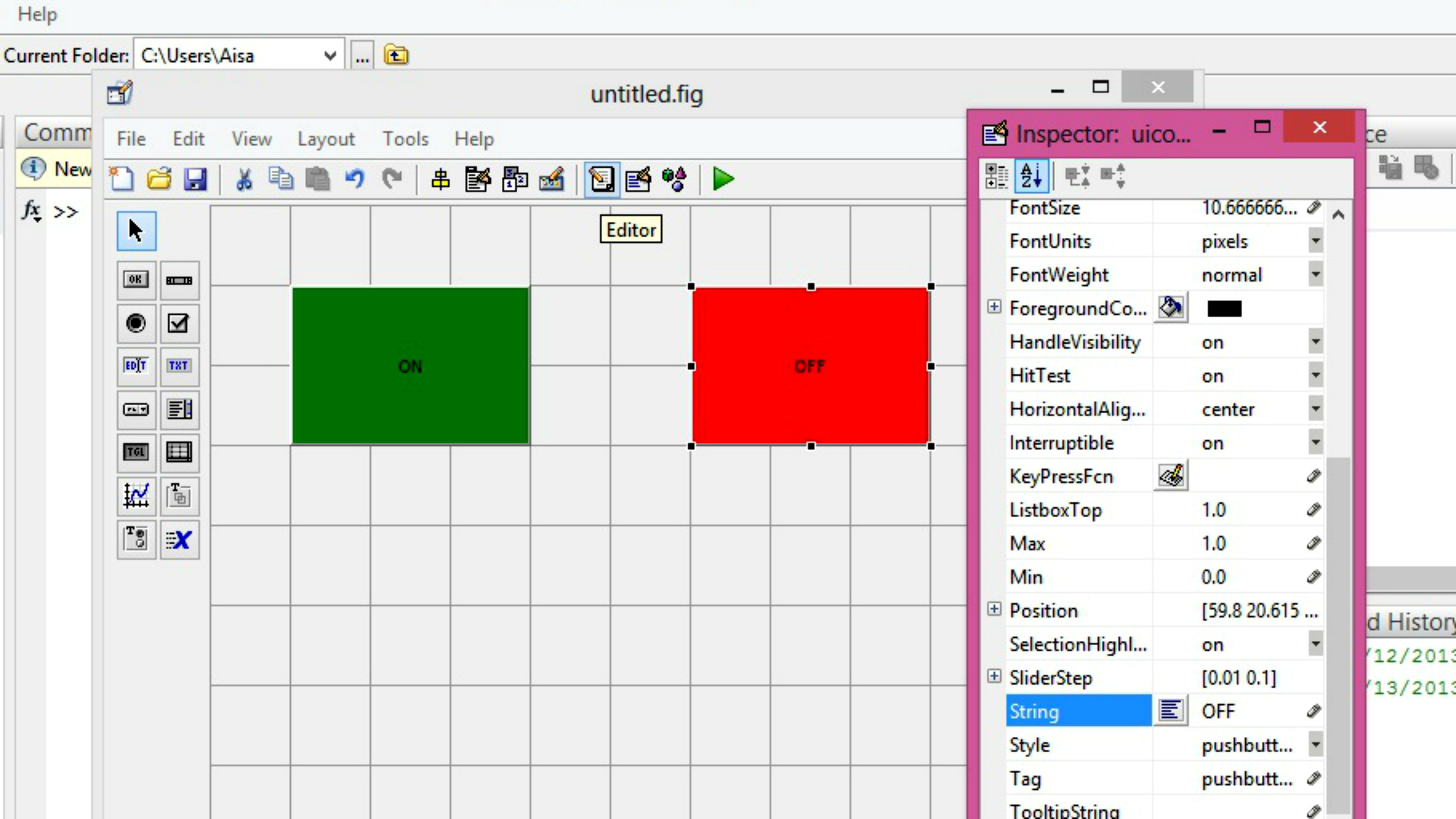1456x819 pixels.
Task: Open the Align Objects tool
Action: pyautogui.click(x=440, y=180)
